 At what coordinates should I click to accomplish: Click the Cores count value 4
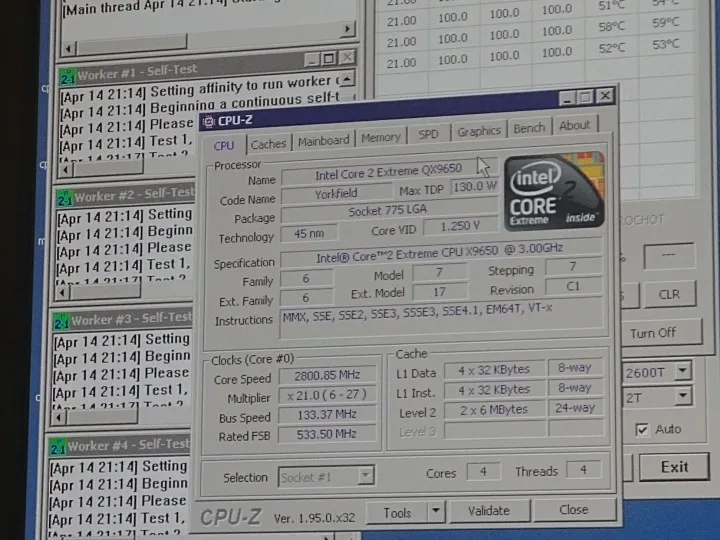[x=483, y=472]
